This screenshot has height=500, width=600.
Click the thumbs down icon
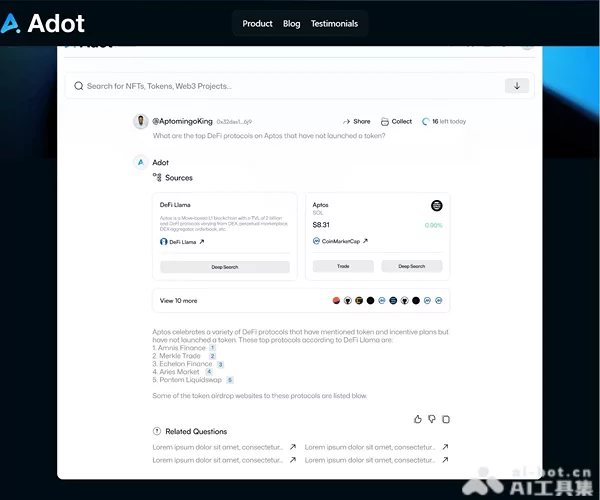click(432, 419)
